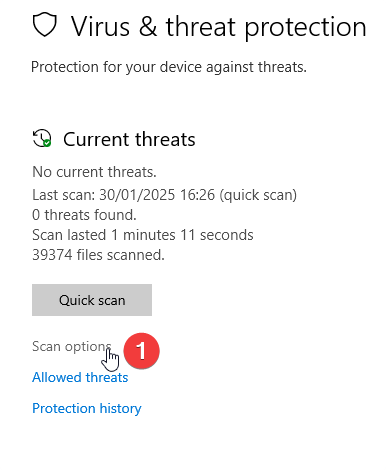
Task: Start a Quick scan
Action: point(92,300)
